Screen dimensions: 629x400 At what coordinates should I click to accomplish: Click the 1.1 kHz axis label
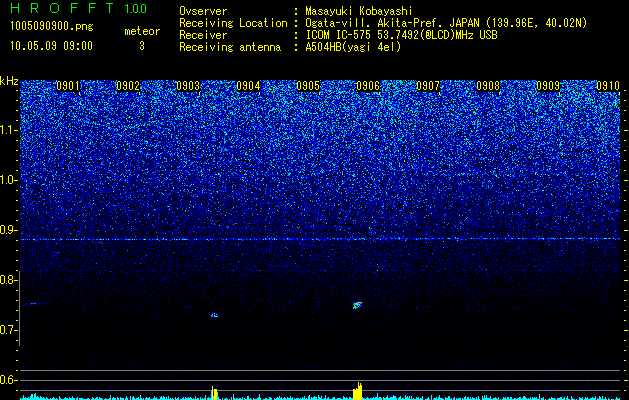(x=9, y=130)
